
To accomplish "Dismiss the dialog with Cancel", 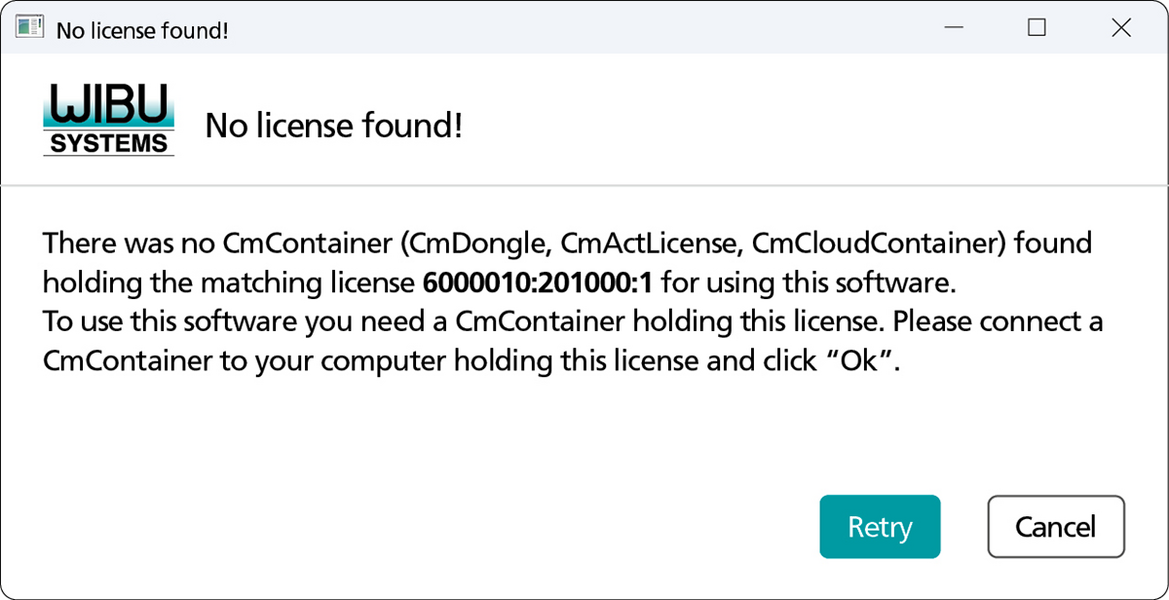I will pyautogui.click(x=1056, y=527).
